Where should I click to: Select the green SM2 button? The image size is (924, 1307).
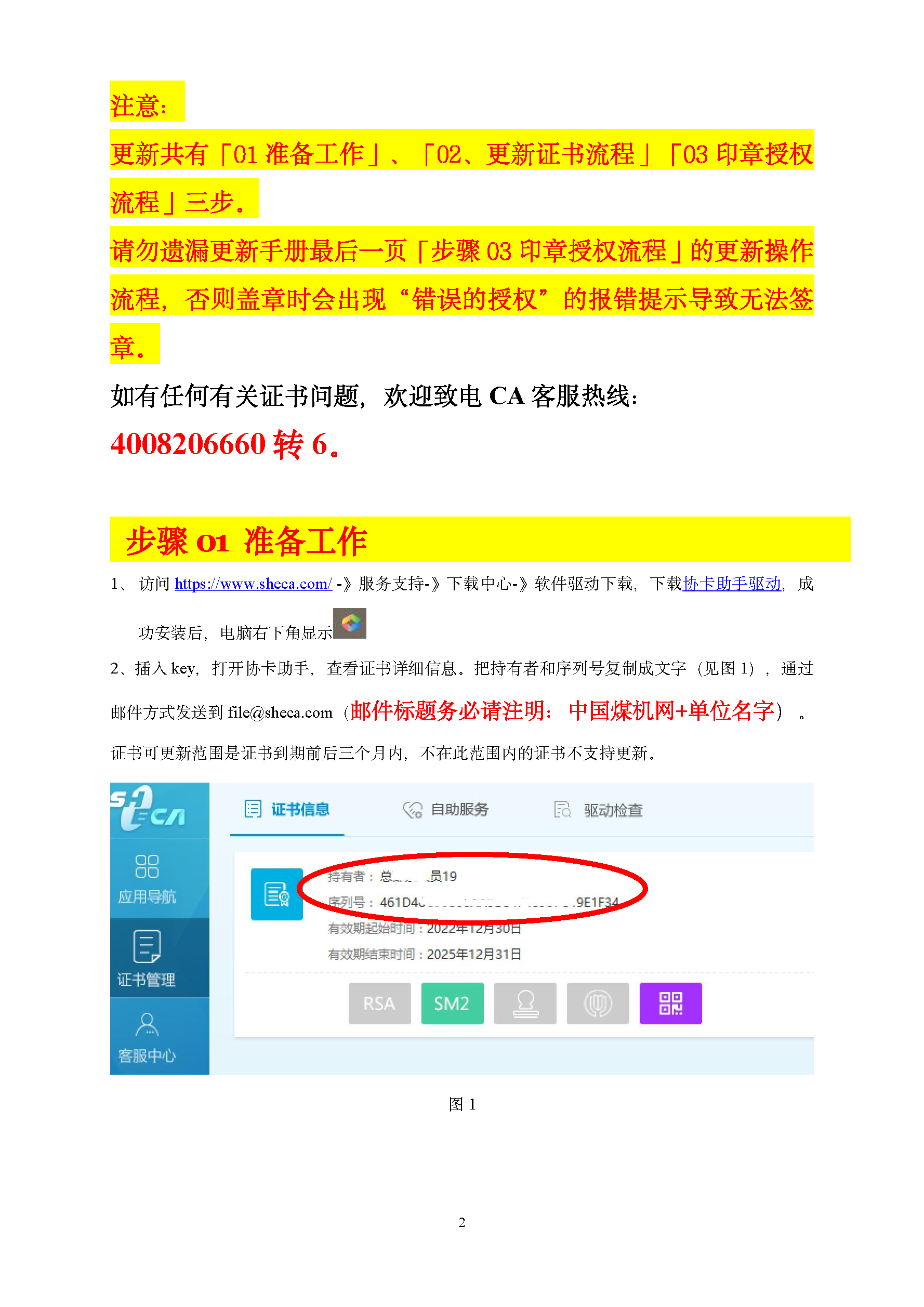452,1003
